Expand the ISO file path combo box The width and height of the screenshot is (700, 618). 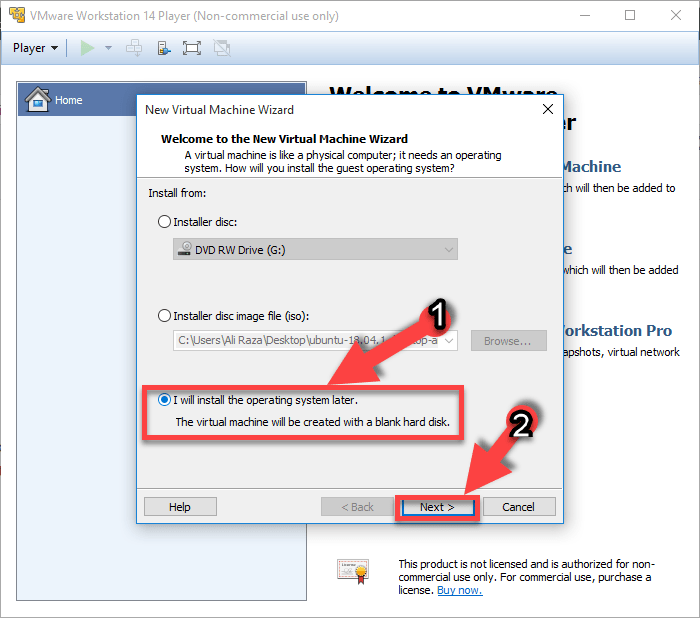(448, 341)
